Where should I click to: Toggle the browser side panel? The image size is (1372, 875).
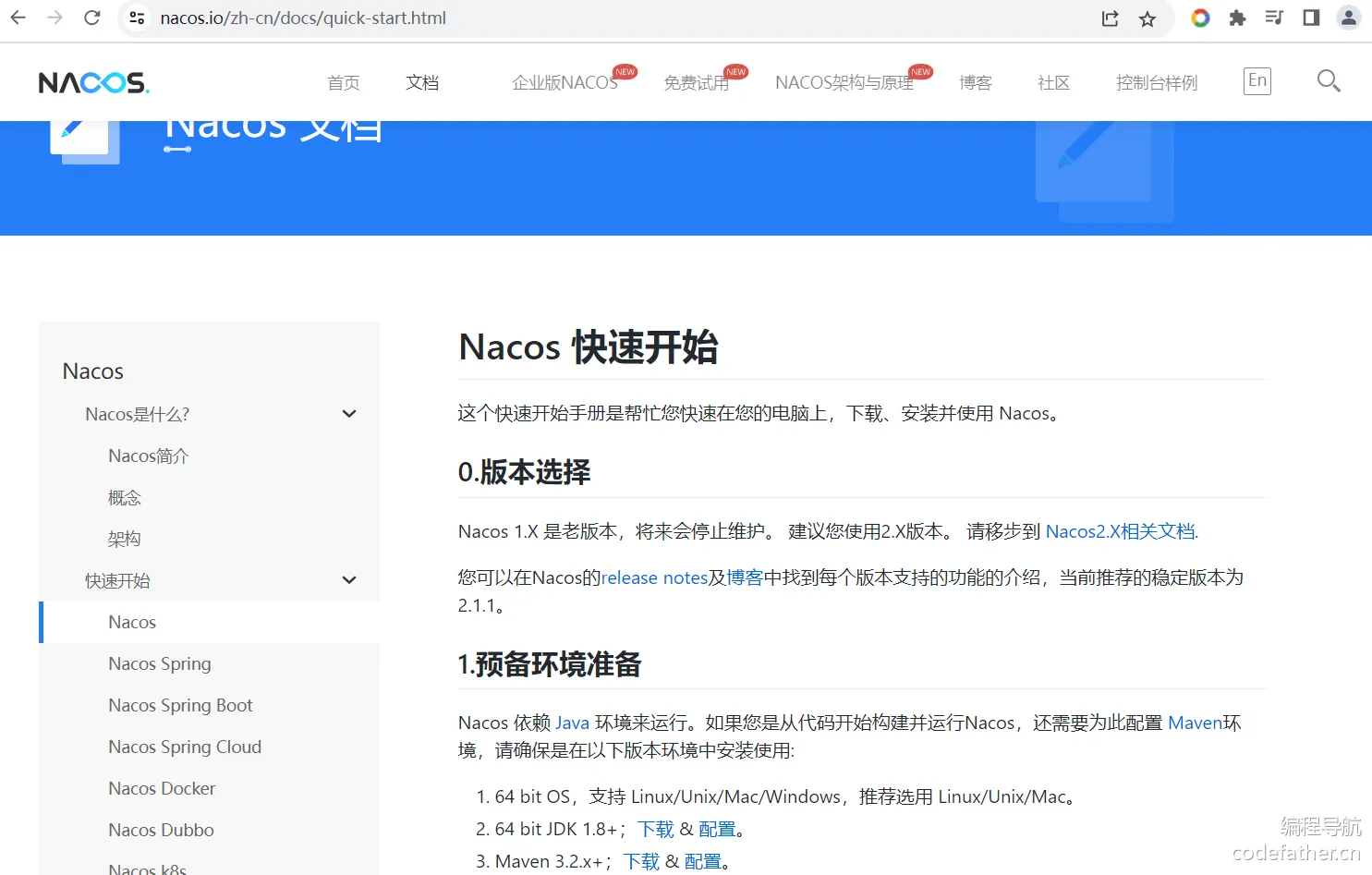pos(1311,18)
